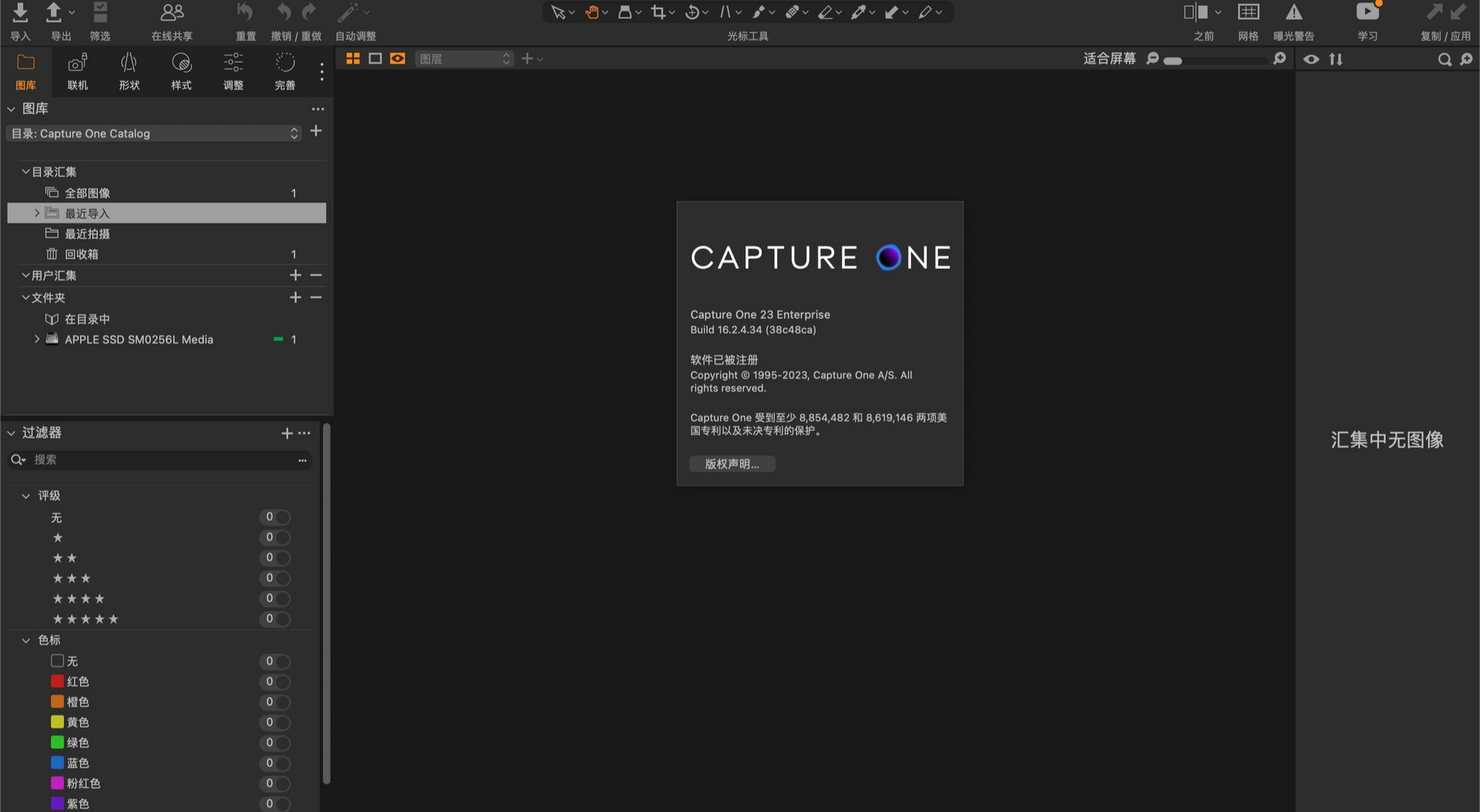Switch to the 调整 tool tab

pyautogui.click(x=233, y=71)
